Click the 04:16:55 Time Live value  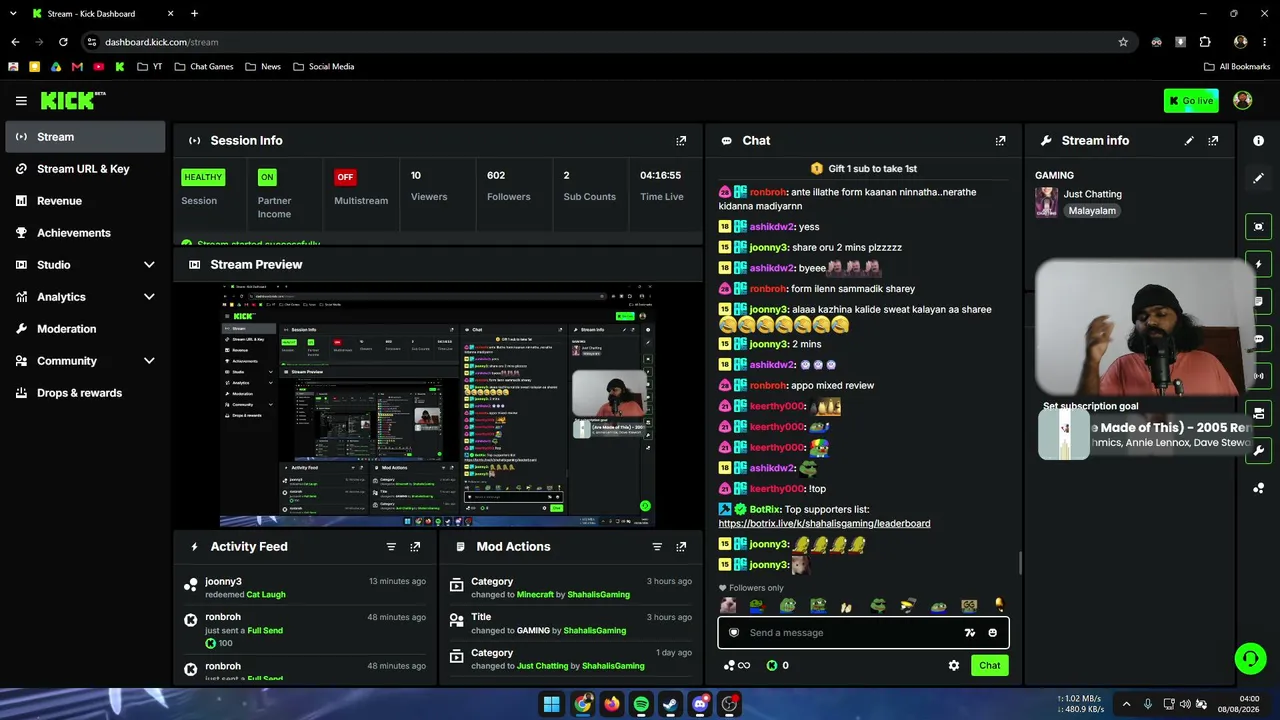(x=661, y=176)
